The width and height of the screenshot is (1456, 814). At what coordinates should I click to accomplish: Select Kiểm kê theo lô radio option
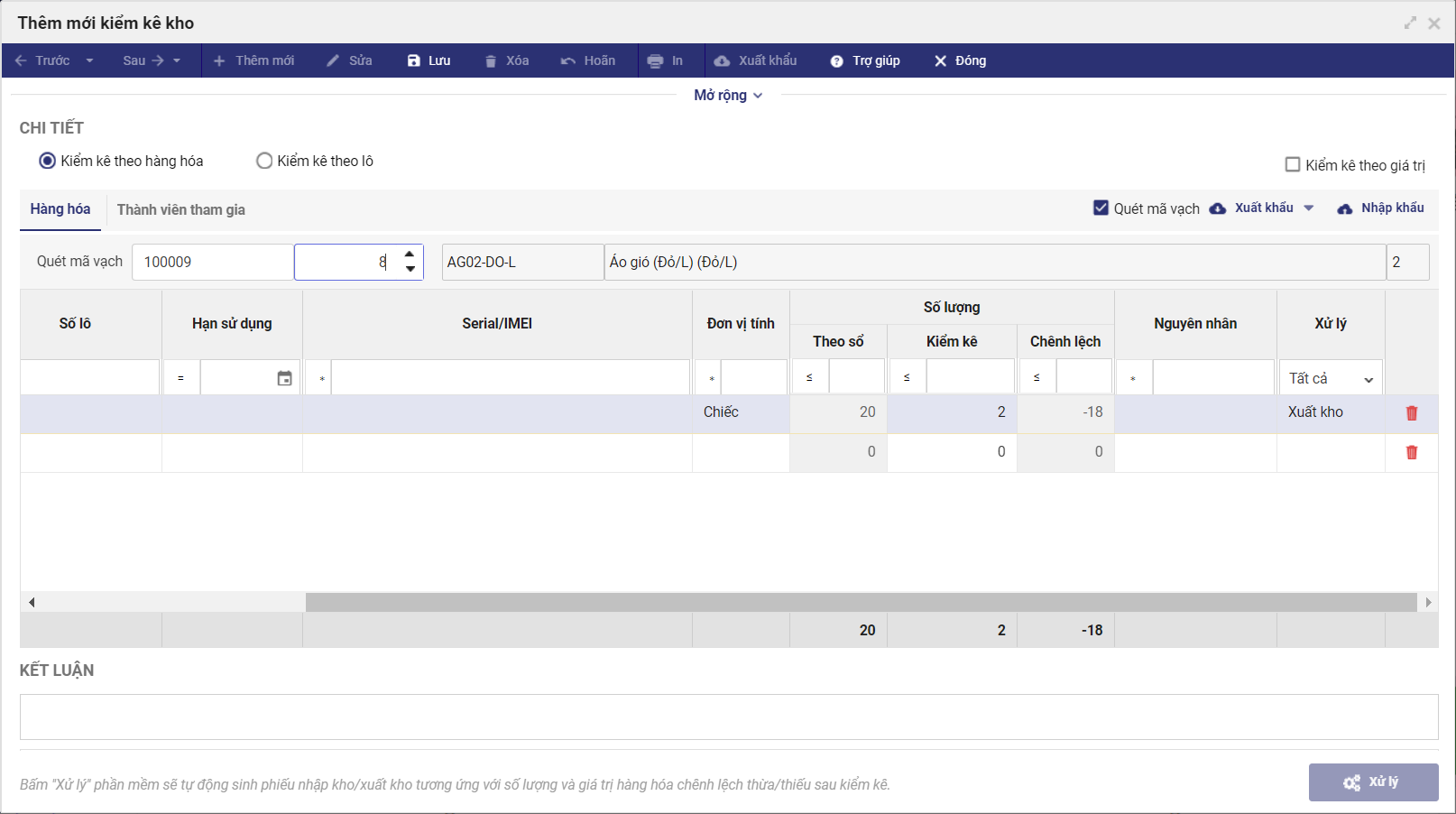(264, 161)
